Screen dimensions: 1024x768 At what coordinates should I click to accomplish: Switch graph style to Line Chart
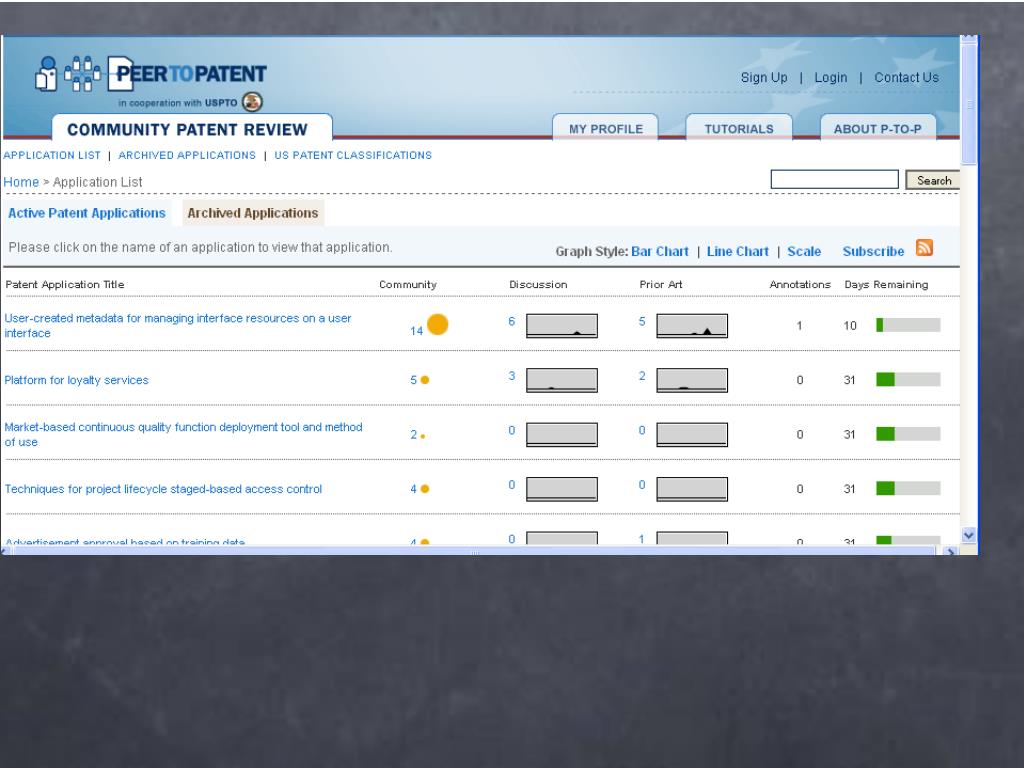tap(737, 251)
